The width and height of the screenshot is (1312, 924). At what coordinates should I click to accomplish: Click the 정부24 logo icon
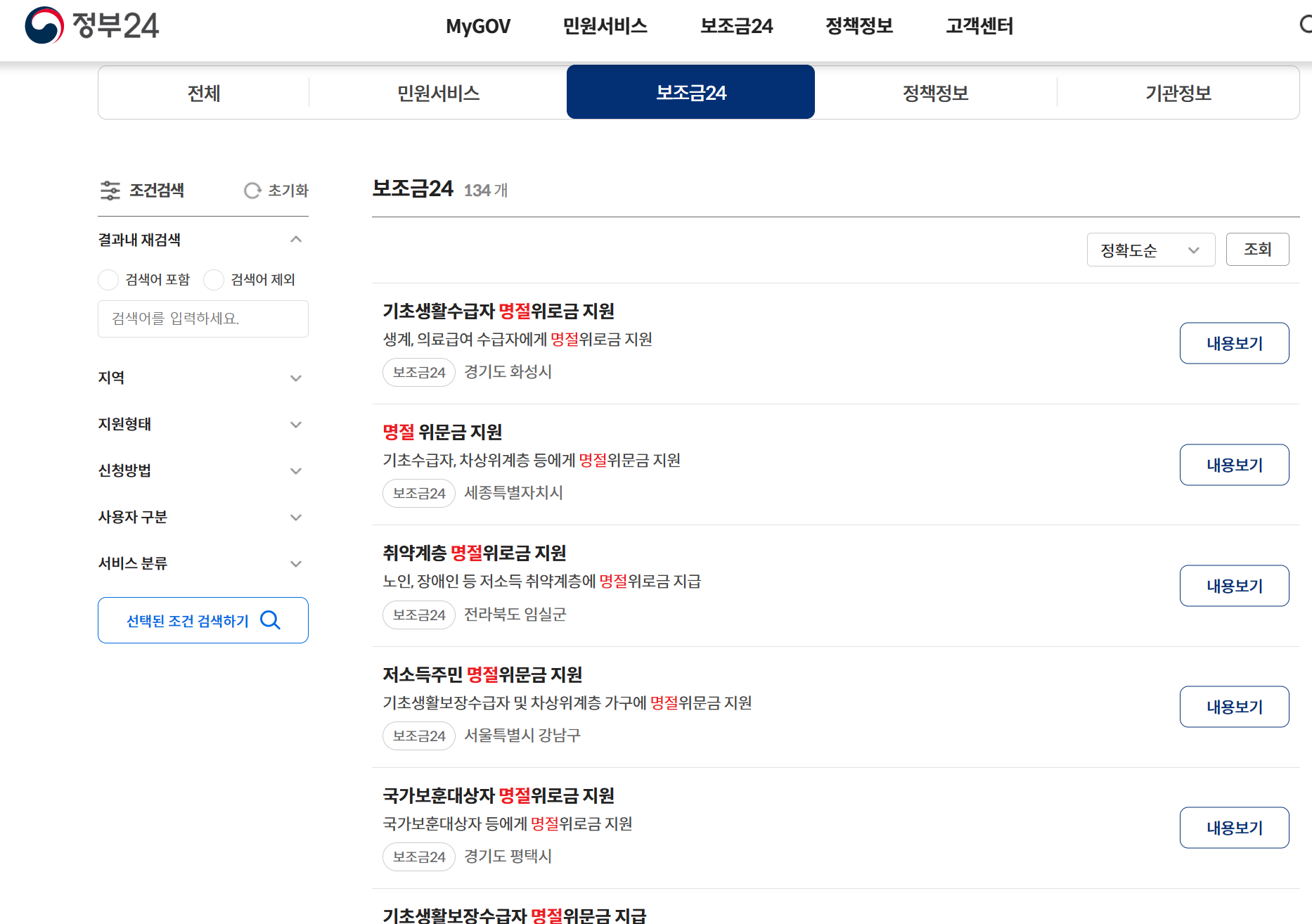[44, 25]
